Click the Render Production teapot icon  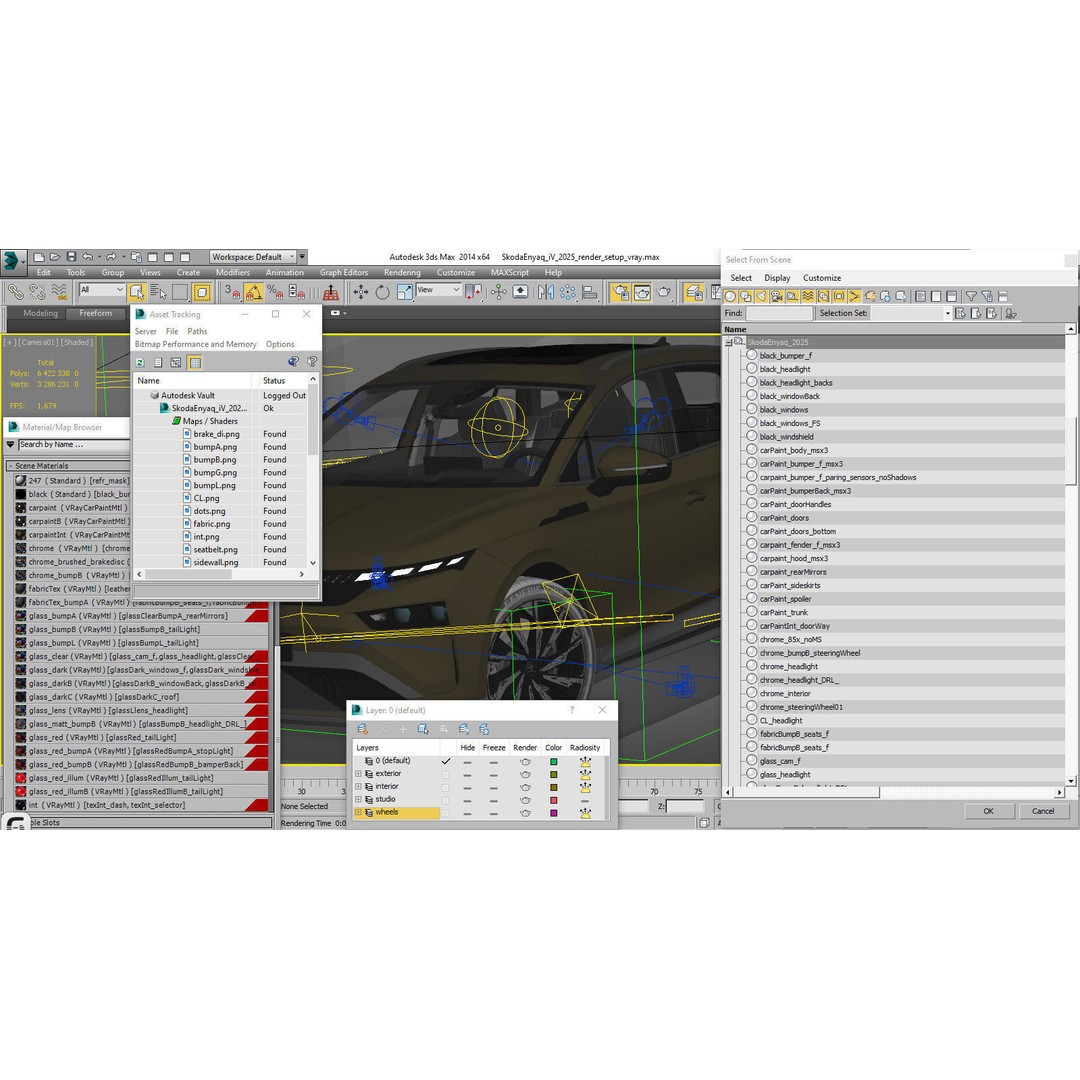(x=664, y=292)
